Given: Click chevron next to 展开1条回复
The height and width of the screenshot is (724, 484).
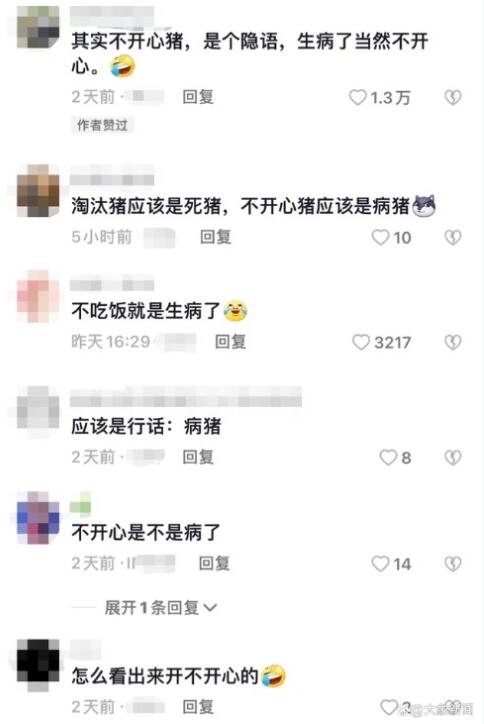Looking at the screenshot, I should click(x=210, y=608).
